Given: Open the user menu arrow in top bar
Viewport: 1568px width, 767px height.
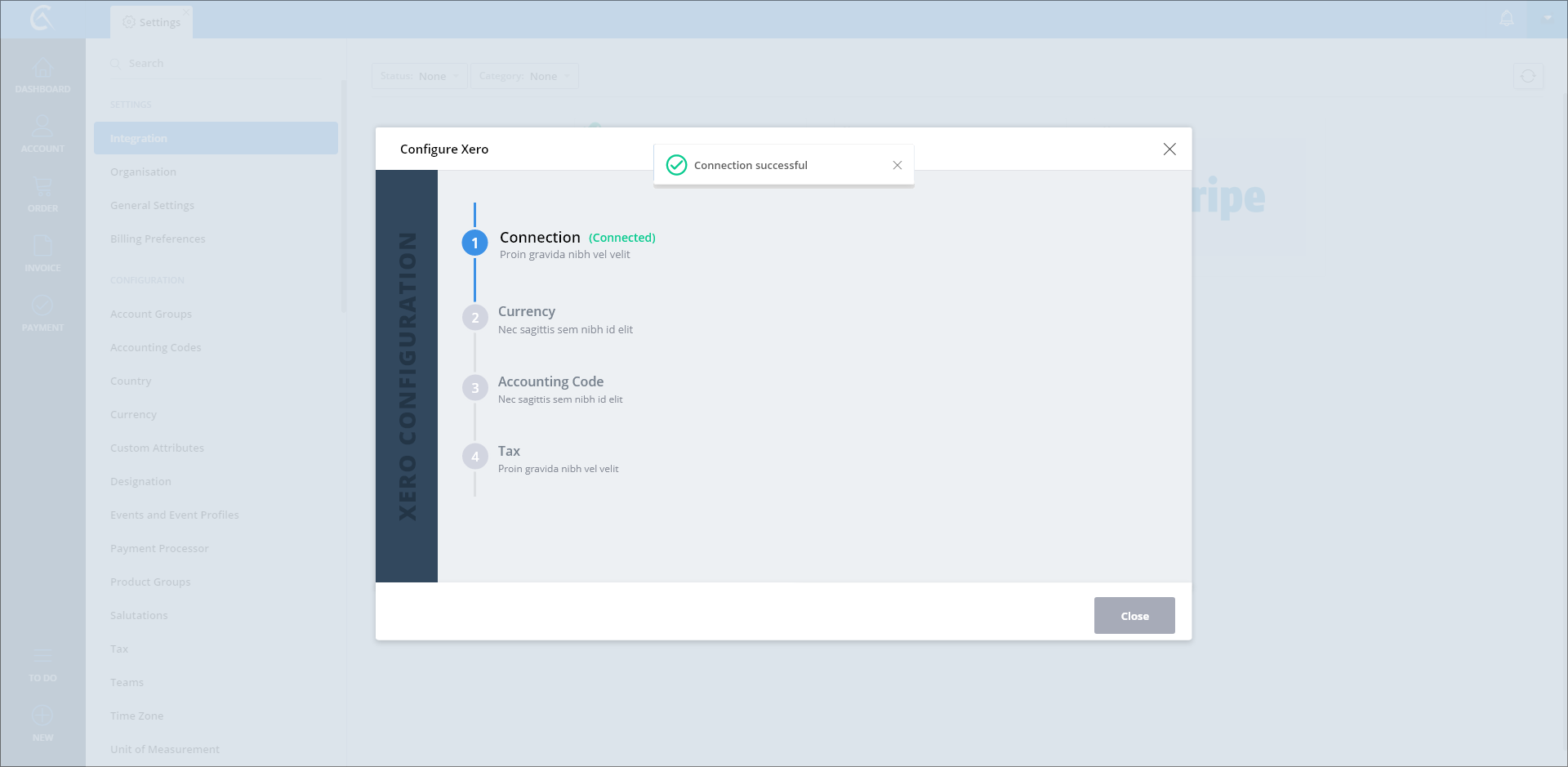Looking at the screenshot, I should click(x=1548, y=18).
